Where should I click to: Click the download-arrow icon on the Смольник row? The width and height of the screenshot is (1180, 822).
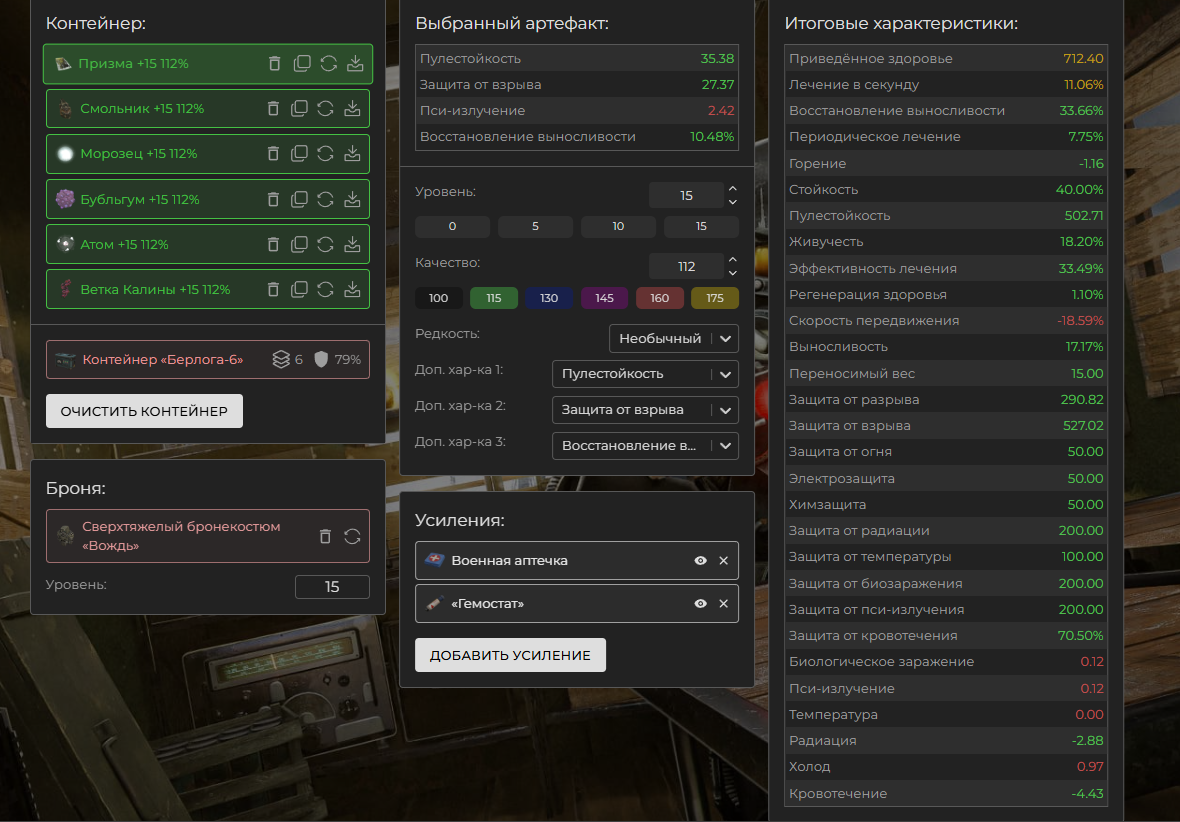pos(352,108)
